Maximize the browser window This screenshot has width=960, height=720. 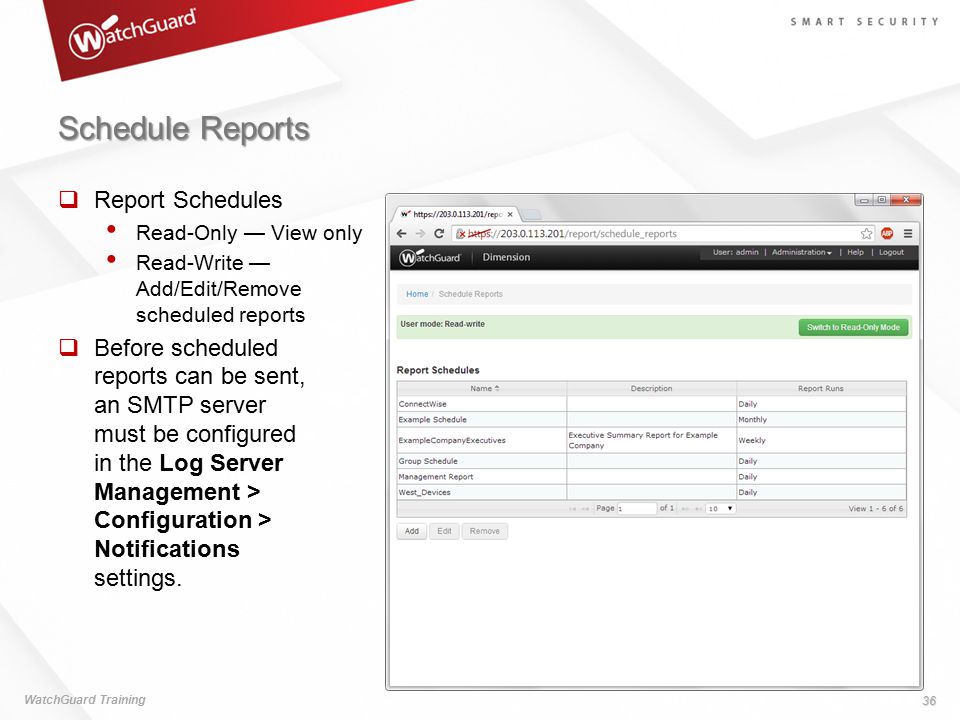click(x=882, y=200)
